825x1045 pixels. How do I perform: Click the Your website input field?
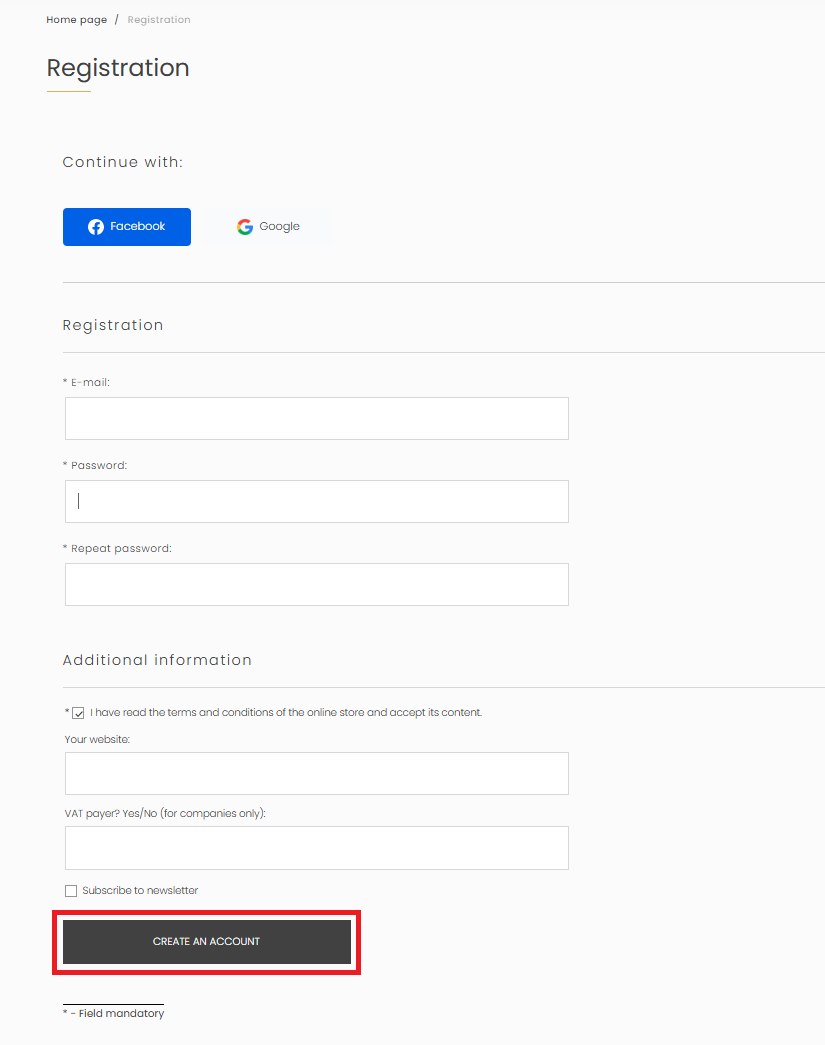click(x=316, y=773)
